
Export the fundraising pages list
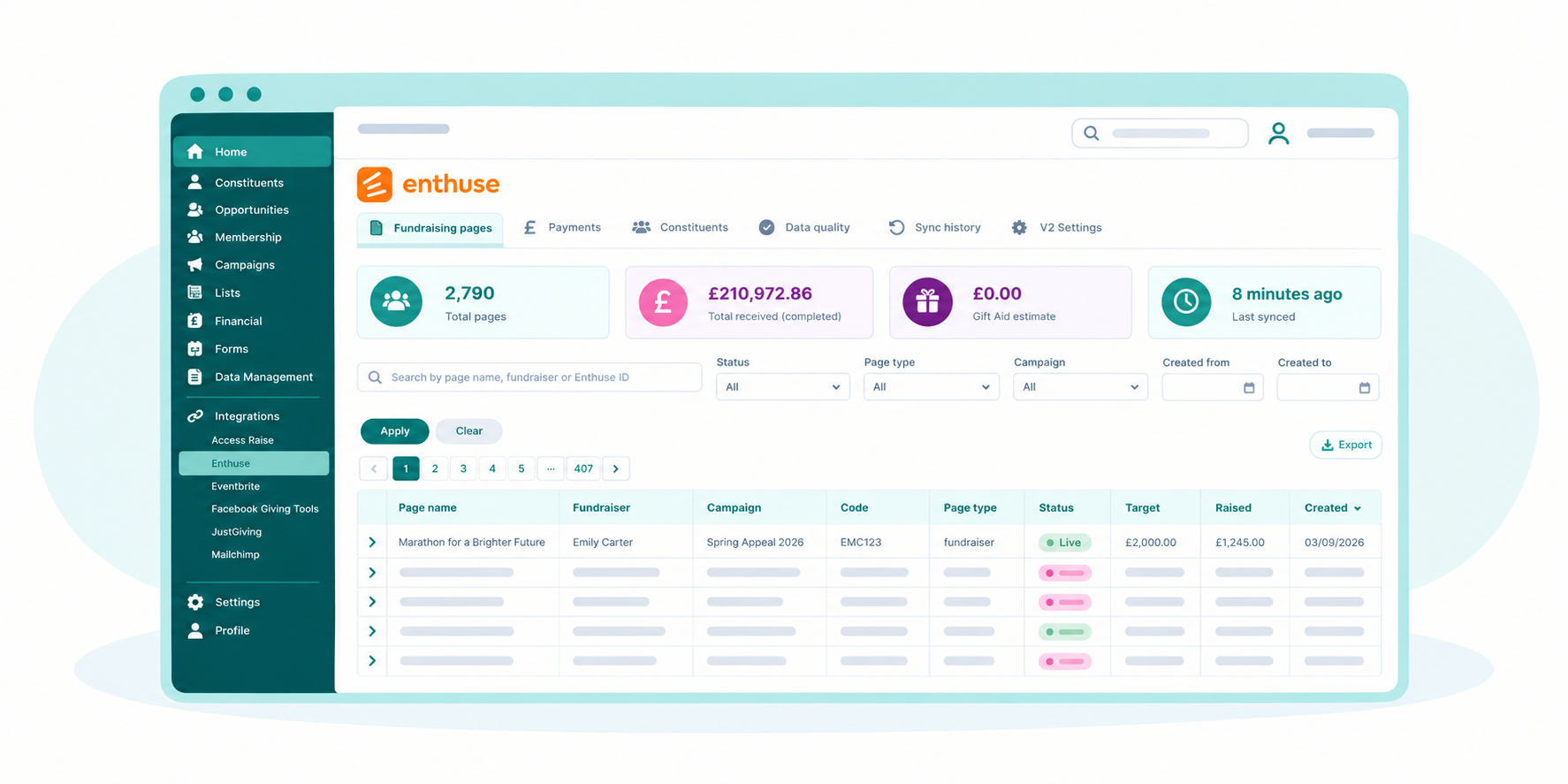(x=1345, y=445)
